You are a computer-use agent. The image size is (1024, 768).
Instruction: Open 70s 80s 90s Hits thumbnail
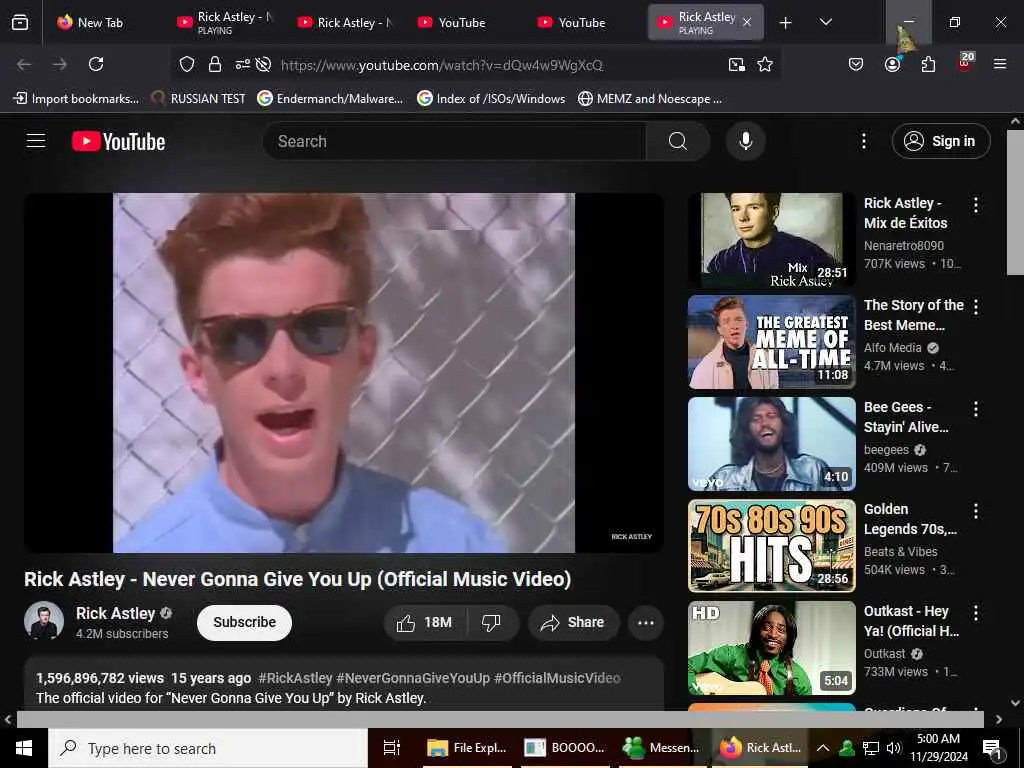[x=771, y=546]
